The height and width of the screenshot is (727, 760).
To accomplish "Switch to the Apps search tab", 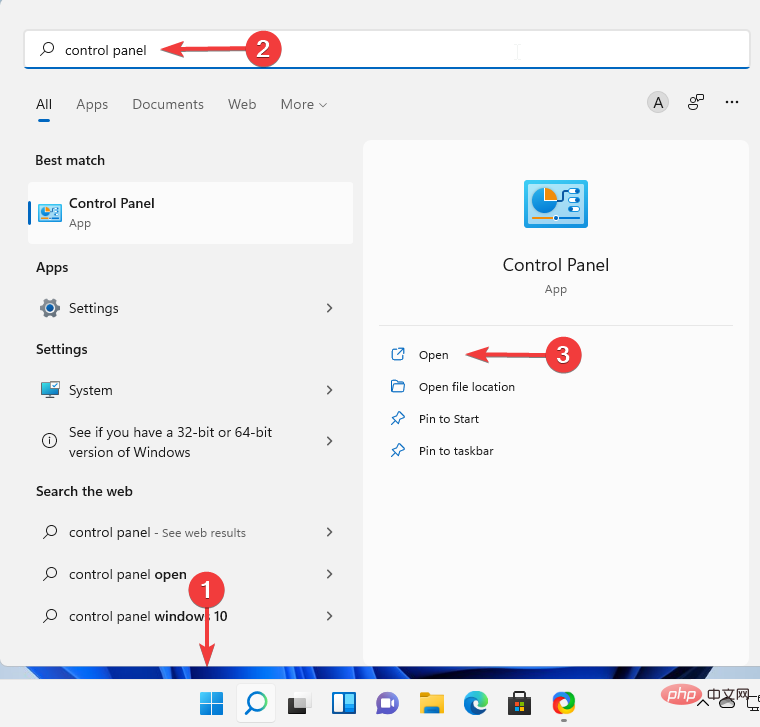I will 92,104.
